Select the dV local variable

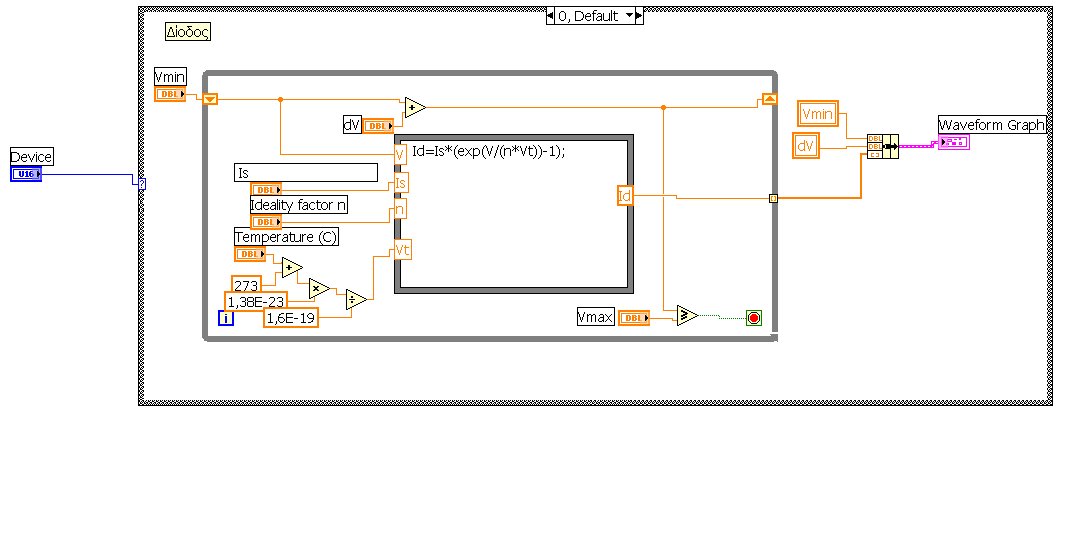click(x=805, y=146)
